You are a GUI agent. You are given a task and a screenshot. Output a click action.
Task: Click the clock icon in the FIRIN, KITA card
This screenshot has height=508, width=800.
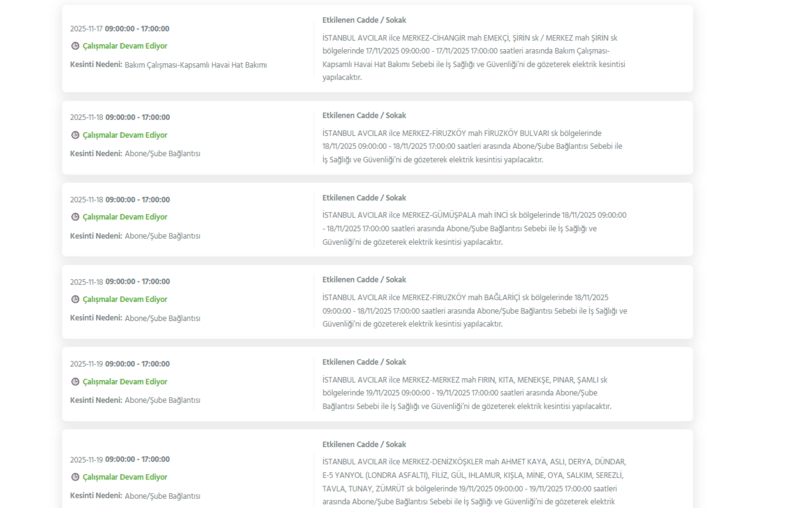point(75,382)
